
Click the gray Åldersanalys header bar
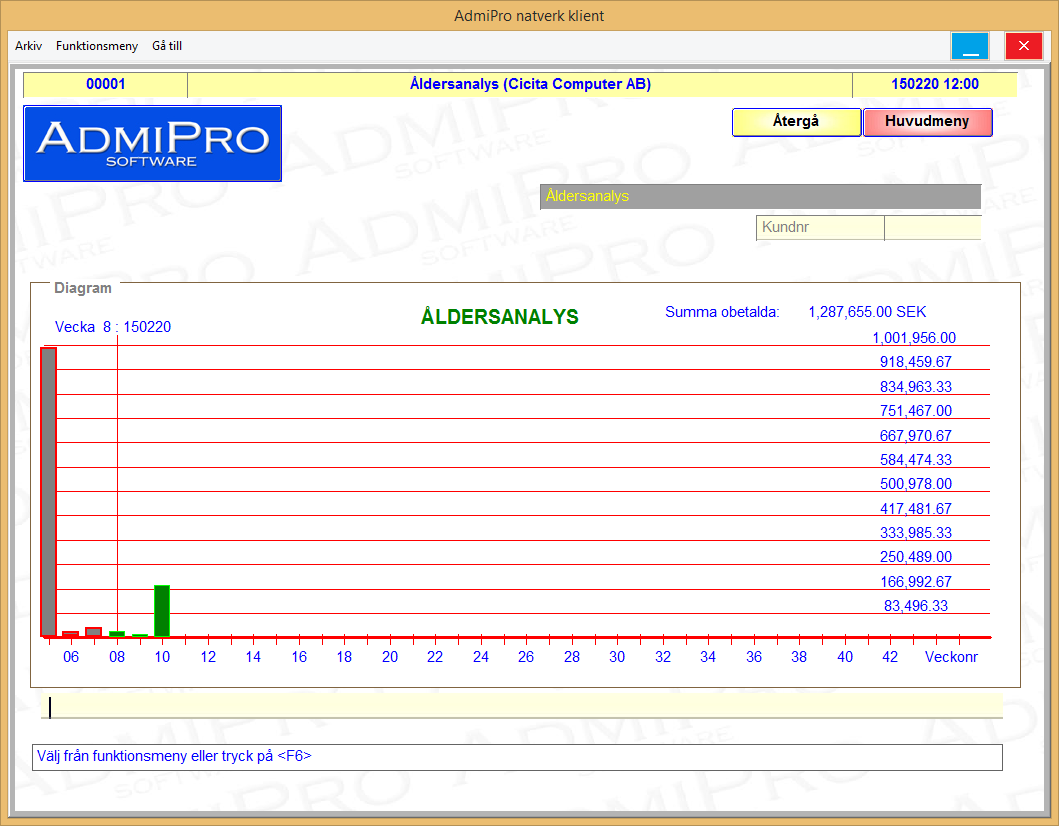(x=760, y=196)
